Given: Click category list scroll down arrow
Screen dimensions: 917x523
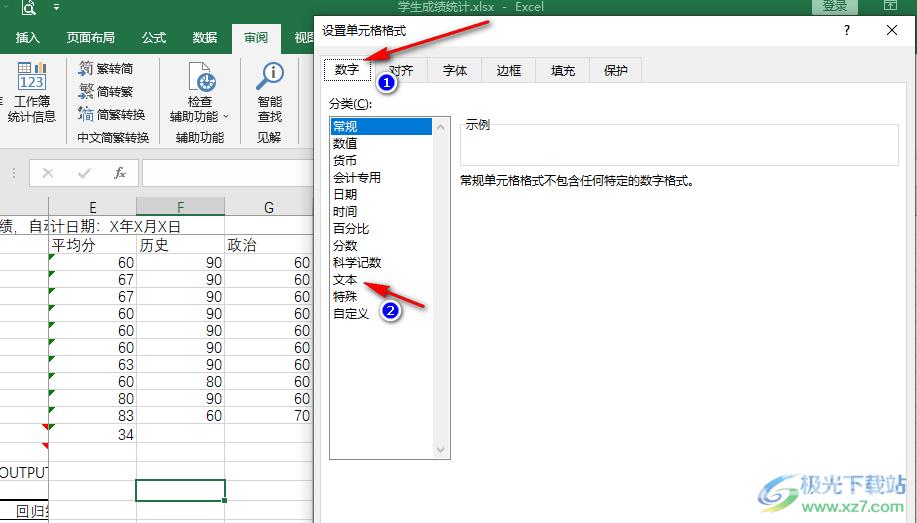Looking at the screenshot, I should 440,449.
